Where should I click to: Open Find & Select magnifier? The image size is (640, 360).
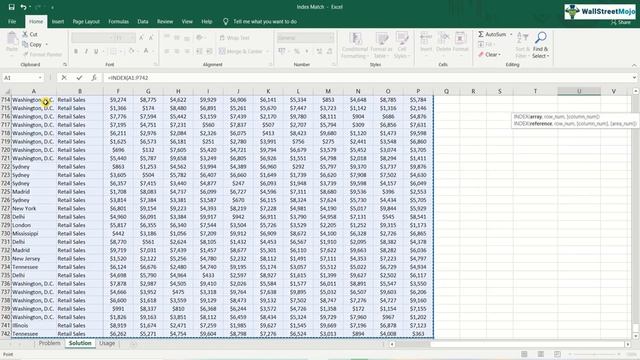pyautogui.click(x=540, y=45)
